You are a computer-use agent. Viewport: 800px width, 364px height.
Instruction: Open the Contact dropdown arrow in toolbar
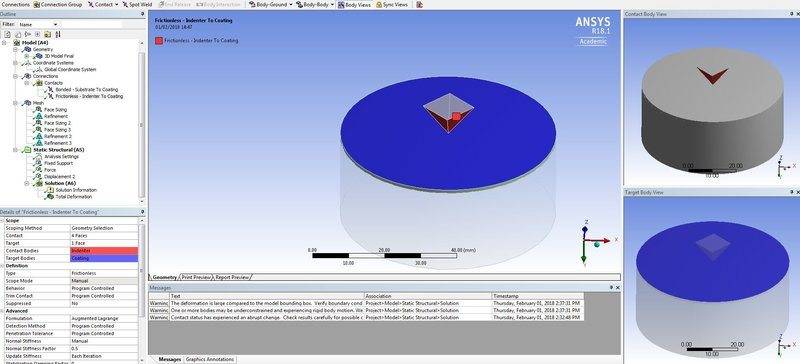[x=116, y=4]
